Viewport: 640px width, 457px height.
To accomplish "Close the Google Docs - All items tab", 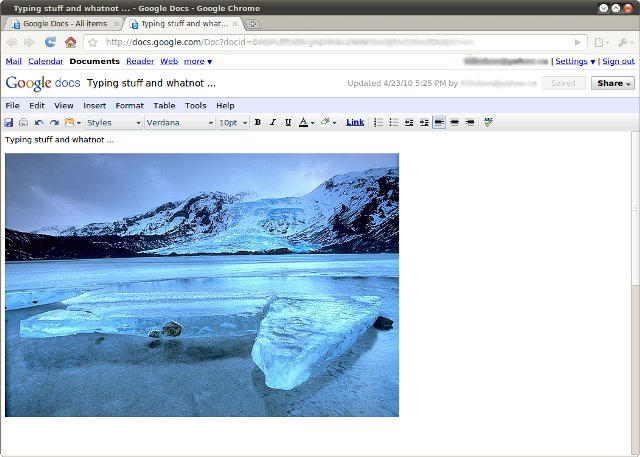I will 116,24.
